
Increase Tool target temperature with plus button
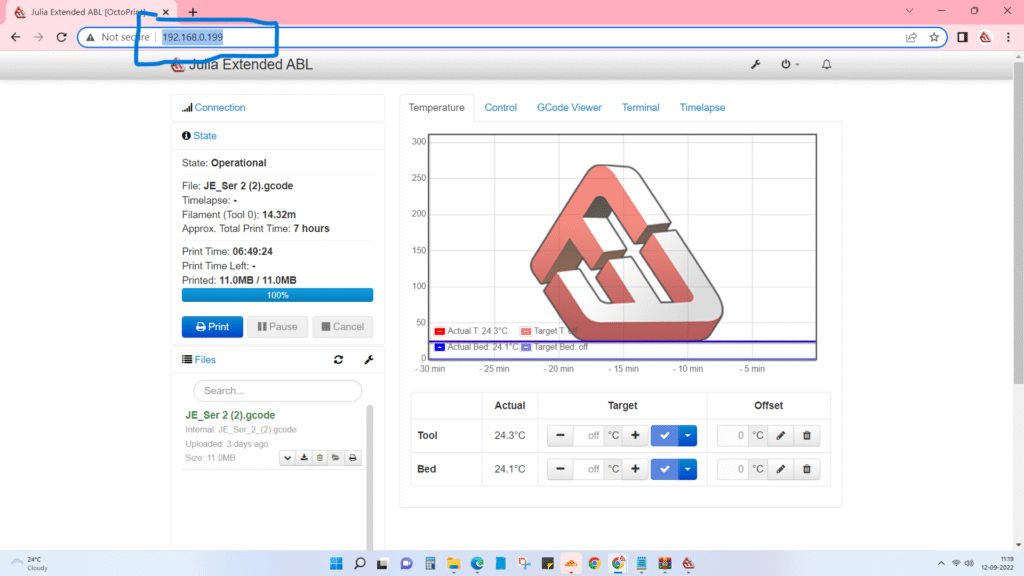[635, 436]
